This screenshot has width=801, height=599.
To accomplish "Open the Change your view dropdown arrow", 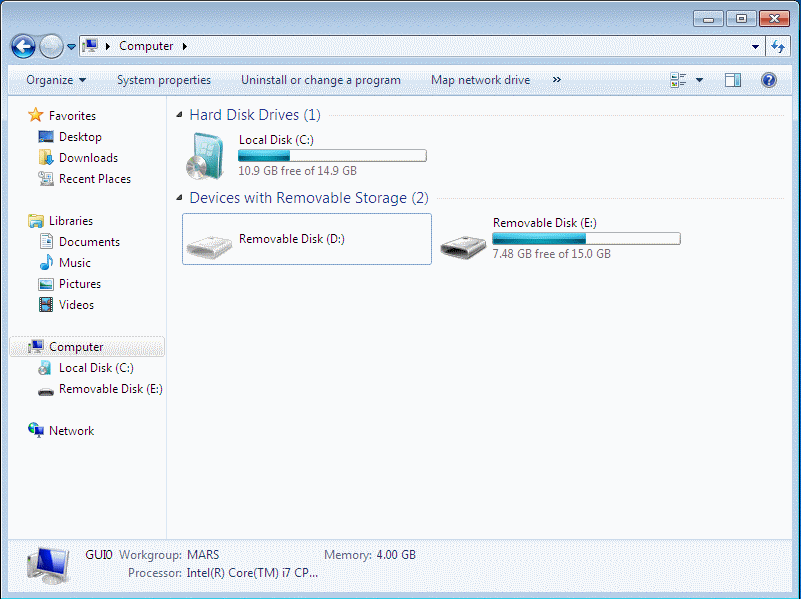I will pos(698,80).
